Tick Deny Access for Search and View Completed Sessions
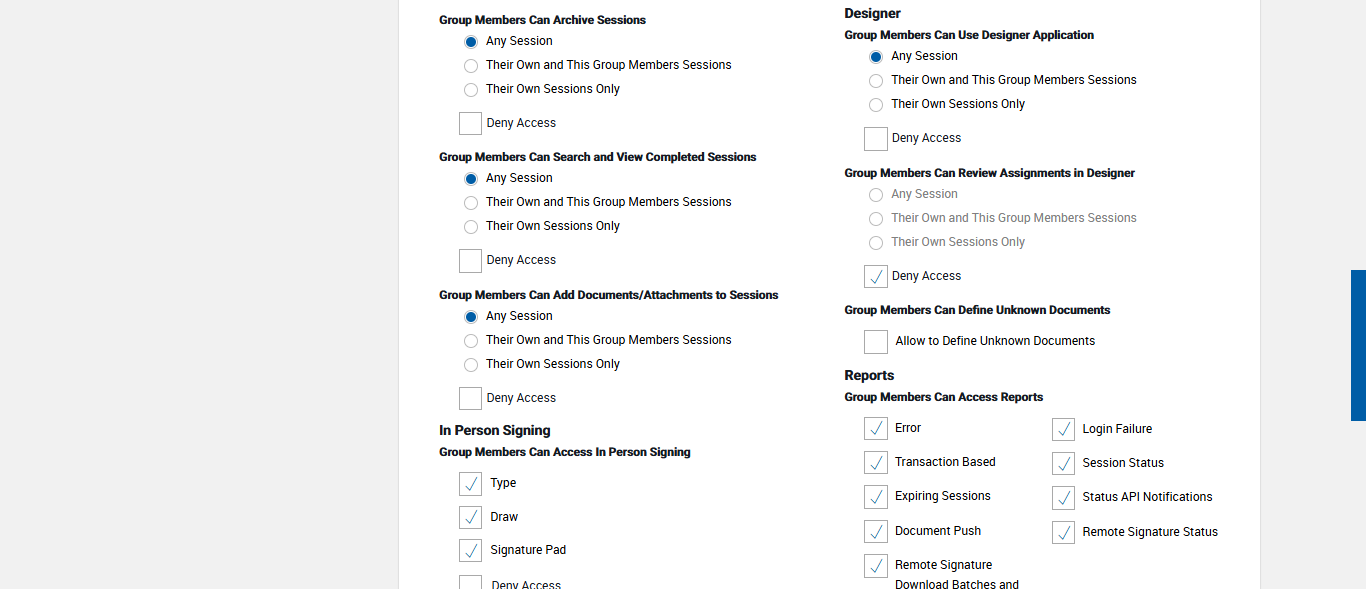The width and height of the screenshot is (1366, 589). (x=470, y=260)
